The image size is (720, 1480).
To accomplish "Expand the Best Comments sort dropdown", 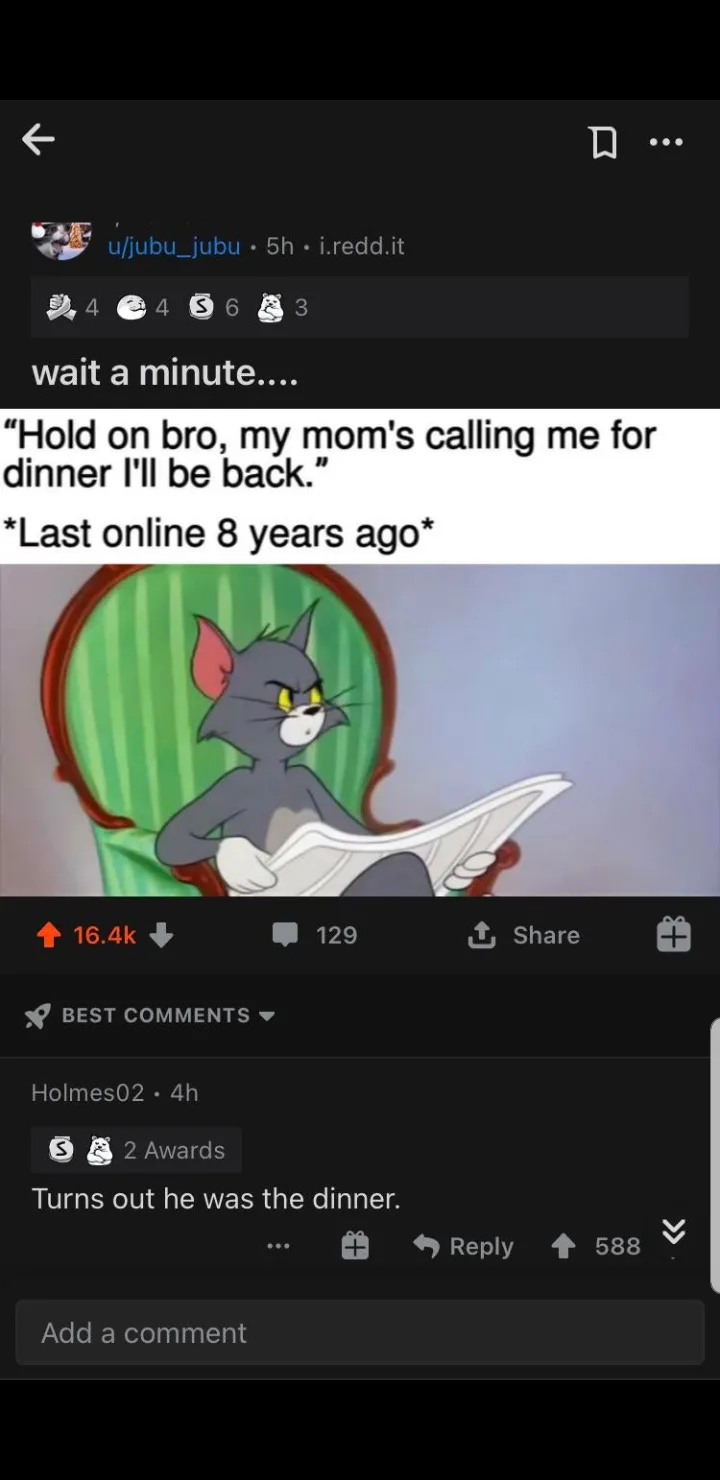I will [x=150, y=1016].
